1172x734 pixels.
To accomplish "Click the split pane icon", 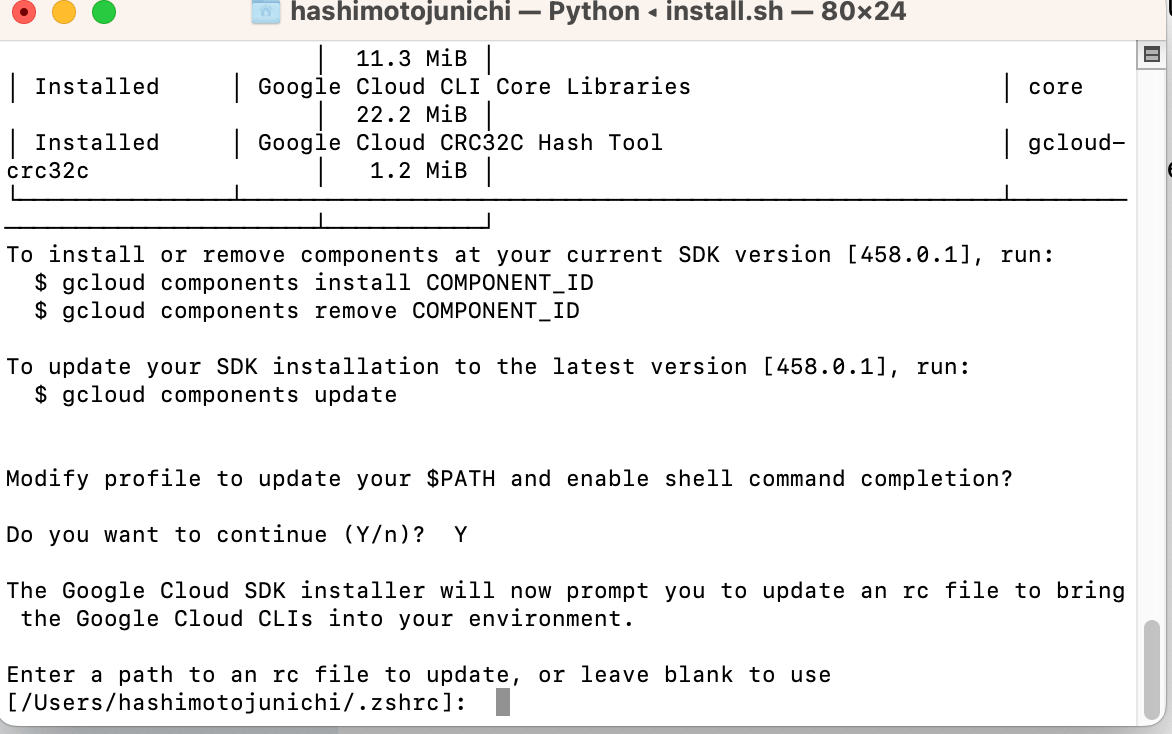I will pyautogui.click(x=1150, y=54).
